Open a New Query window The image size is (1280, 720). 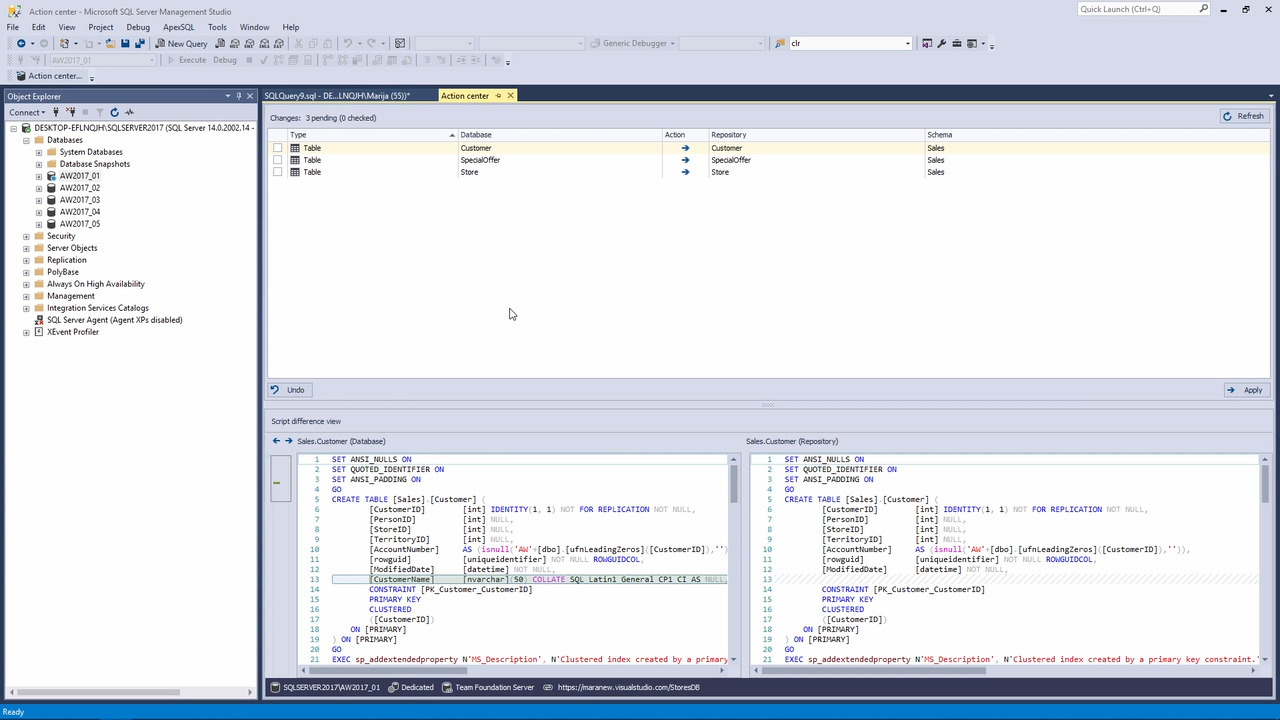[x=183, y=43]
